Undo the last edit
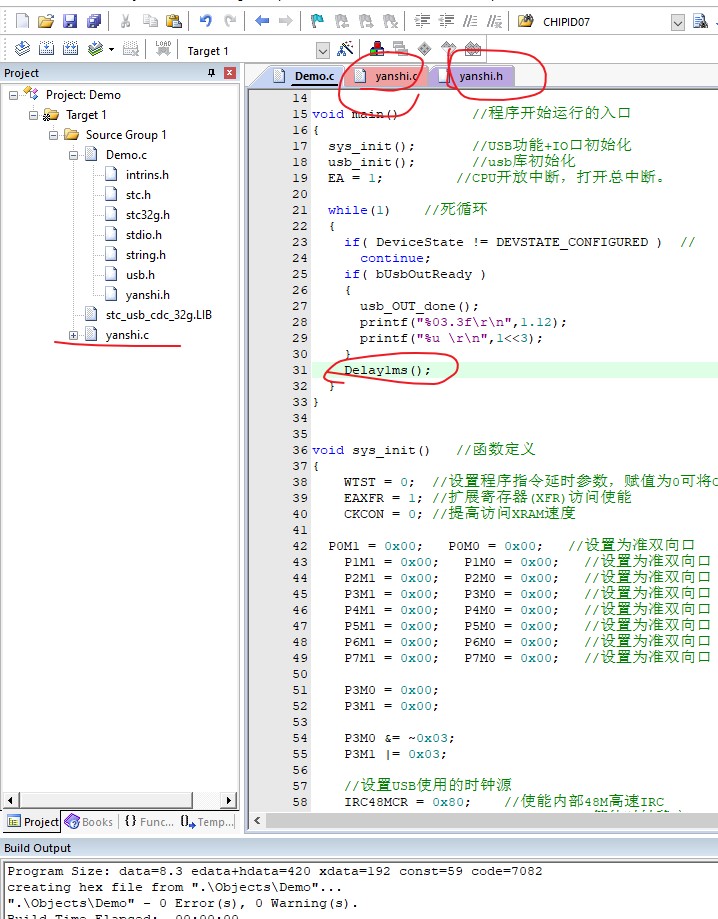Viewport: 718px width, 919px height. [x=205, y=22]
